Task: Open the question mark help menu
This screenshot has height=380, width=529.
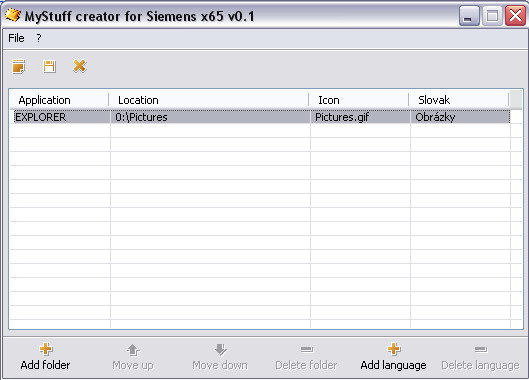Action: (x=39, y=38)
